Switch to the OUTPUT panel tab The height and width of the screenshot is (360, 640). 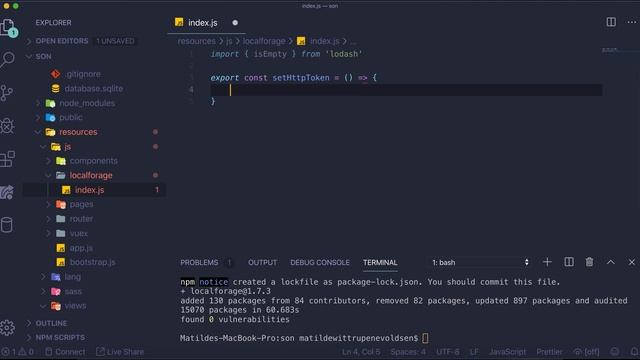click(262, 262)
